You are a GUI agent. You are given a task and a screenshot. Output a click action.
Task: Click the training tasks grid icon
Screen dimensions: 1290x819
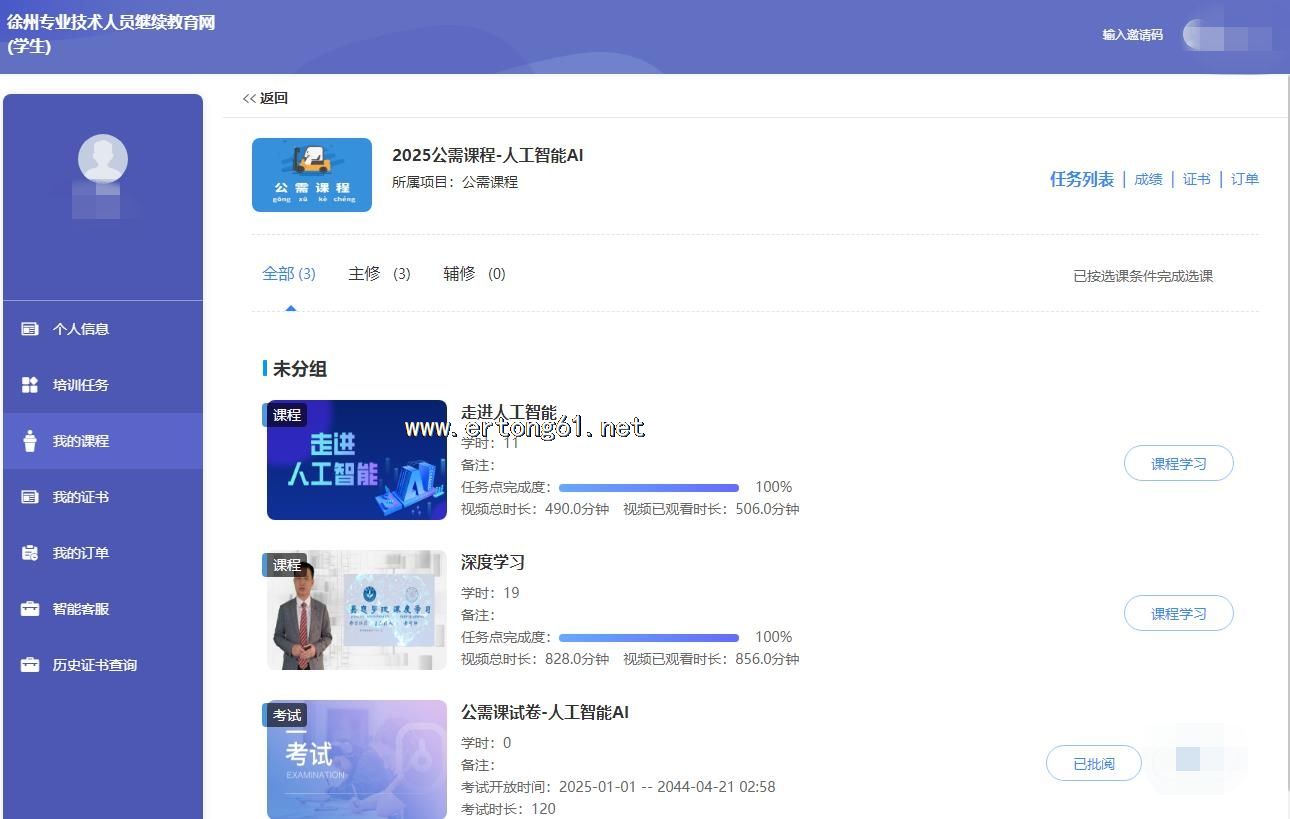click(30, 385)
